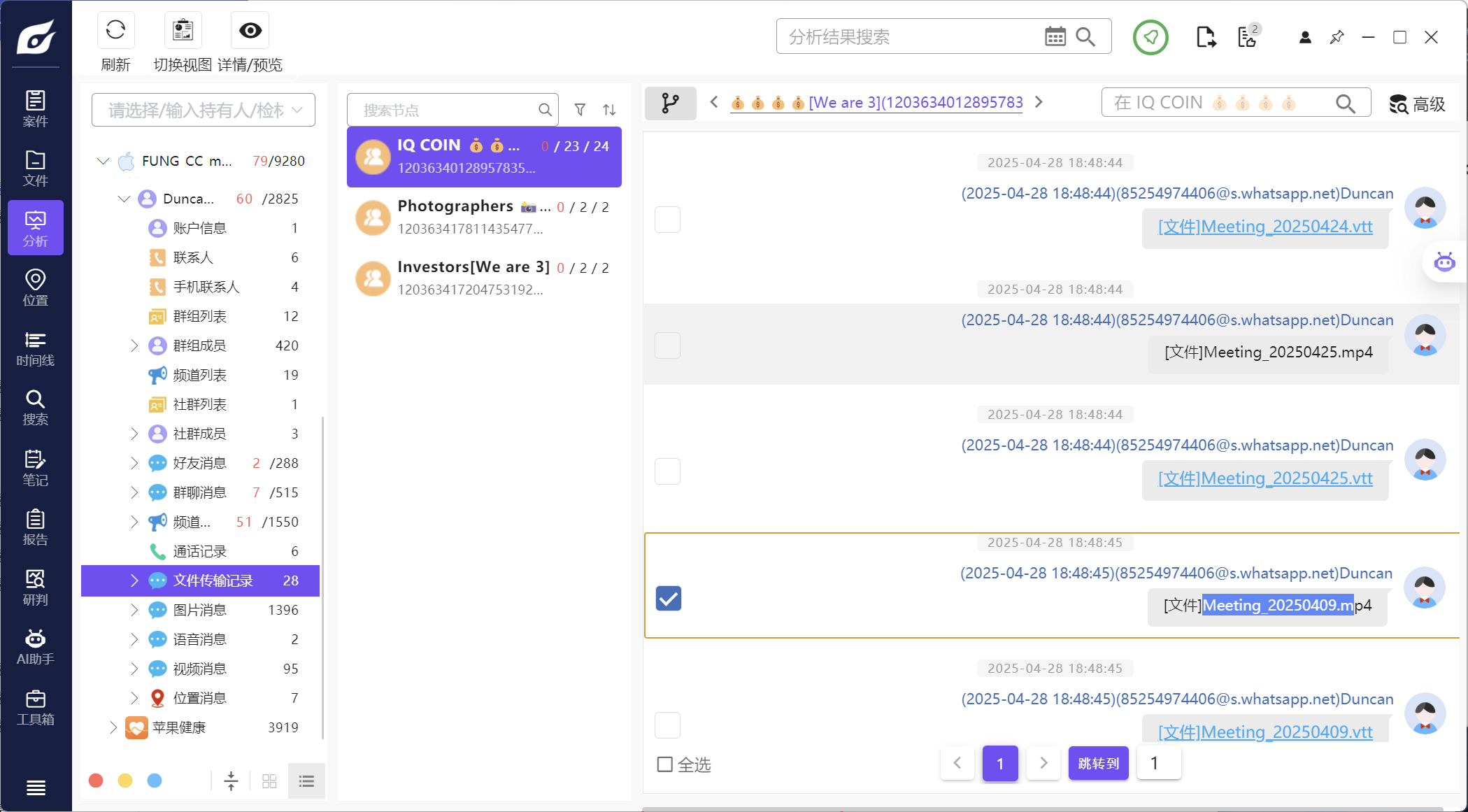This screenshot has height=812, width=1468.
Task: Click the filter funnel icon
Action: (580, 110)
